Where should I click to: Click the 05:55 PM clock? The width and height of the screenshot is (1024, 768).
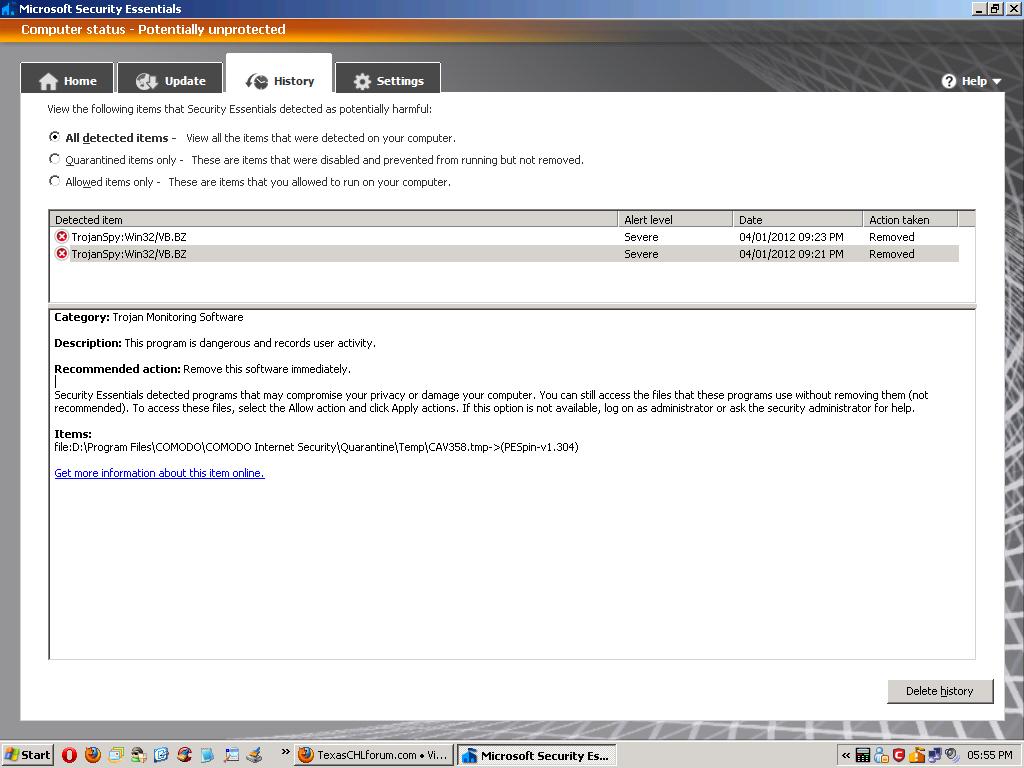[x=989, y=756]
